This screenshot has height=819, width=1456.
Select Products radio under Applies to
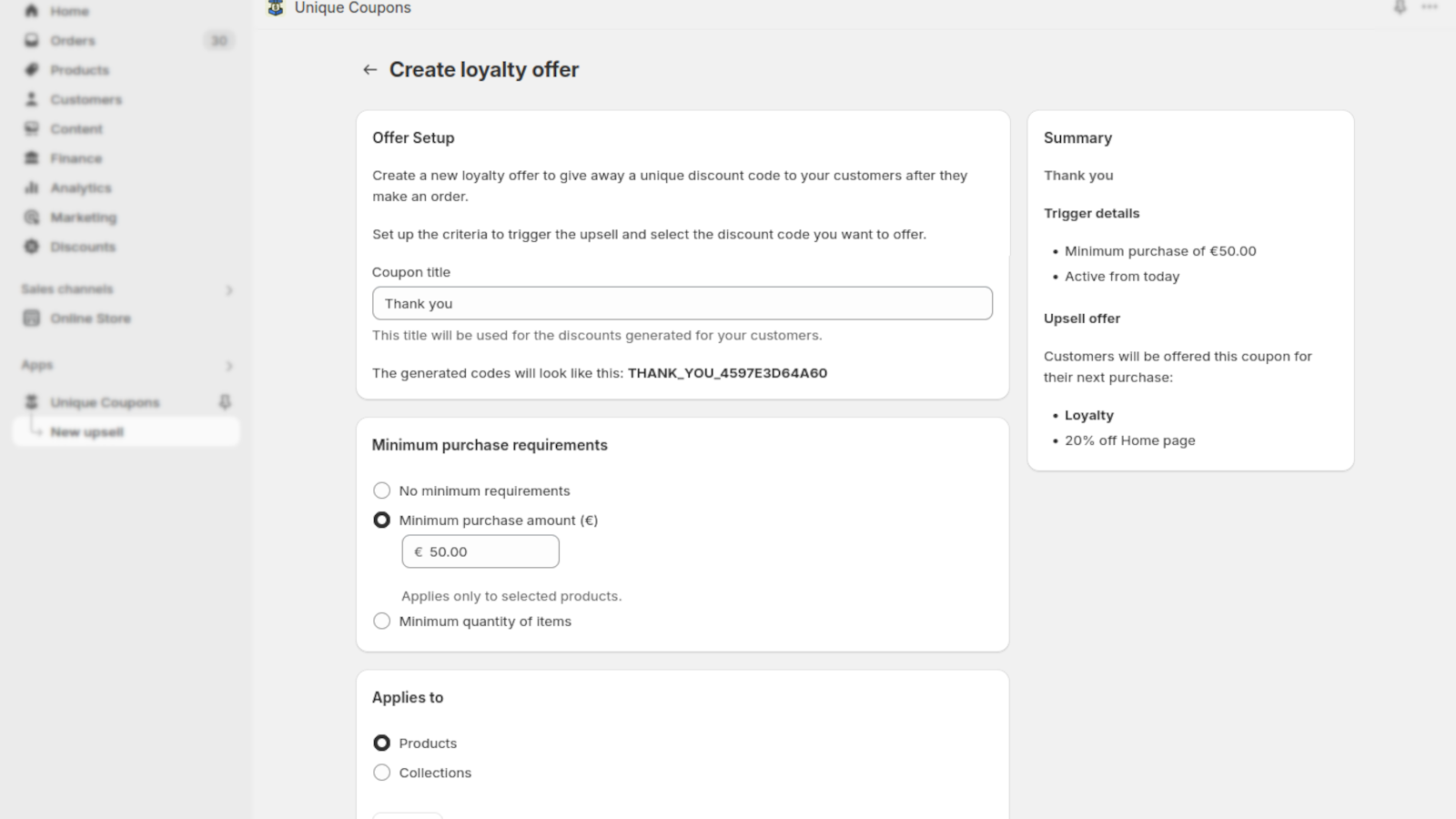pos(381,743)
